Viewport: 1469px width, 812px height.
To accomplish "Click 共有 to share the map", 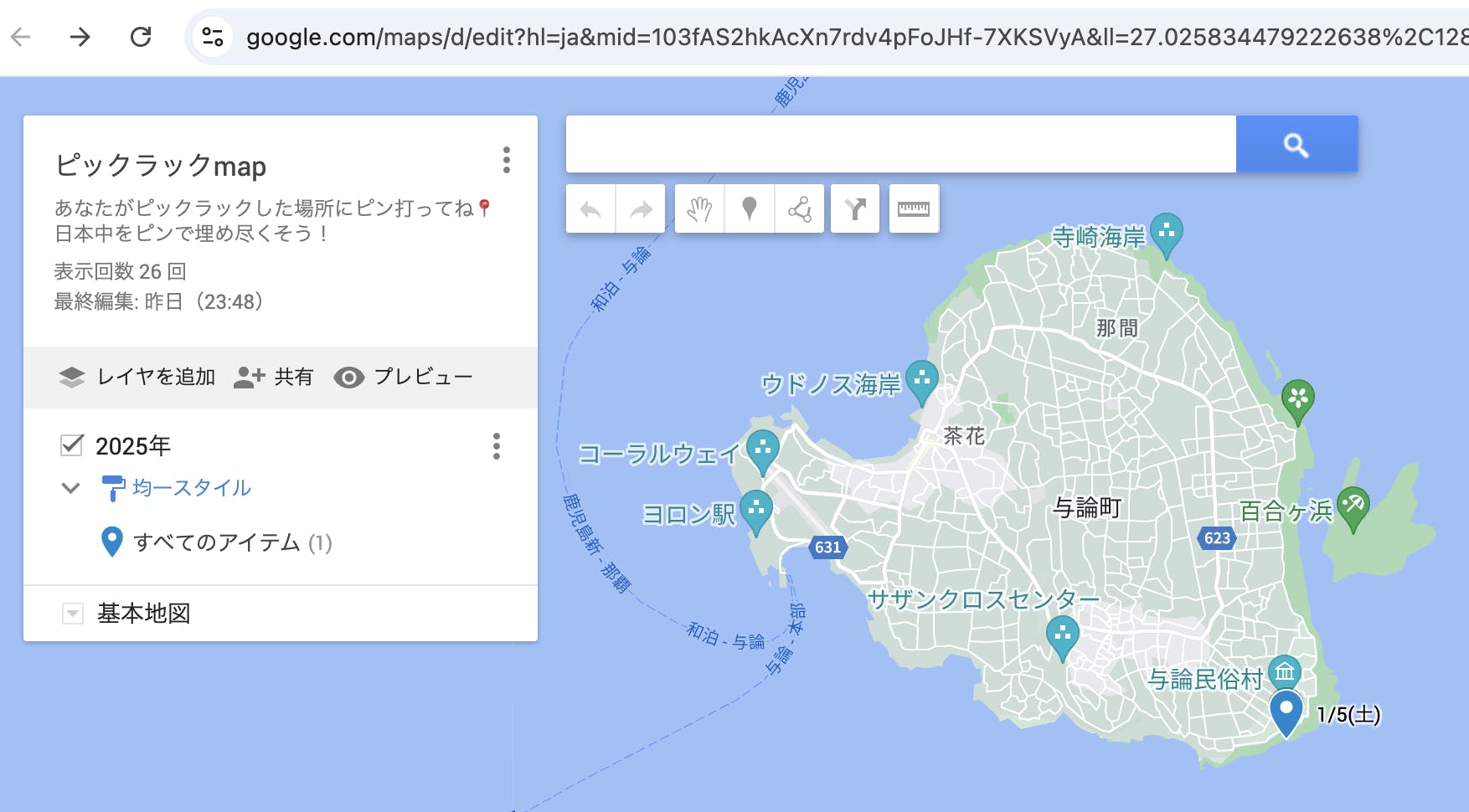I will point(273,378).
